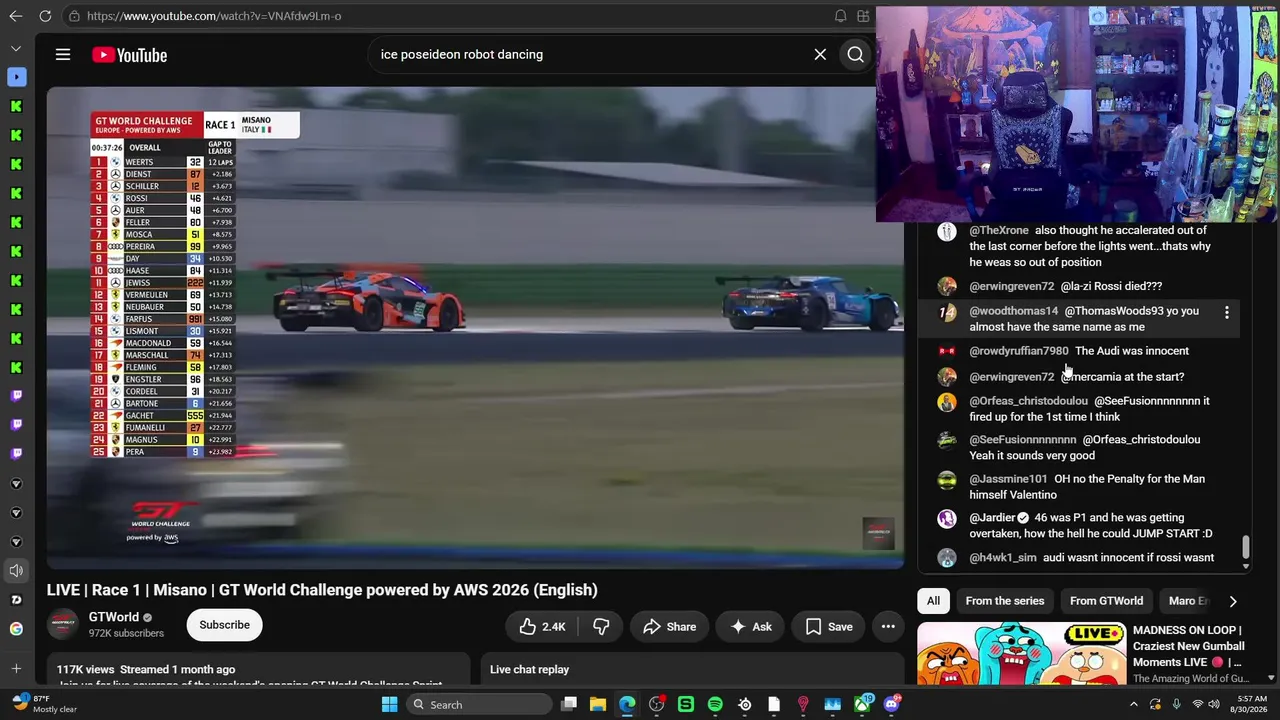Image resolution: width=1280 pixels, height=720 pixels.
Task: Open the taskbar microphone indicator
Action: (x=1176, y=704)
